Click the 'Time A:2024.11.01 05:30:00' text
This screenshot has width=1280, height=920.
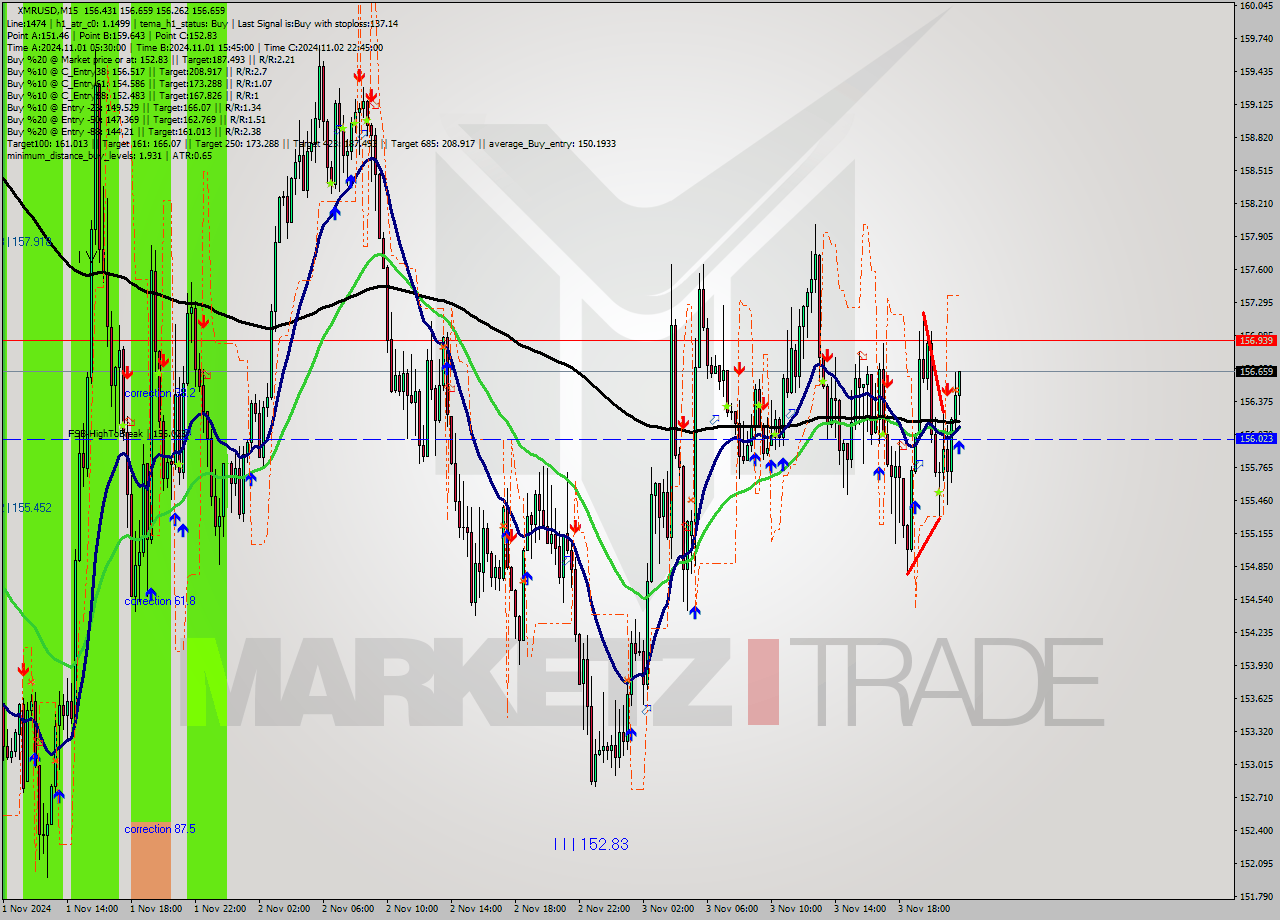click(66, 47)
